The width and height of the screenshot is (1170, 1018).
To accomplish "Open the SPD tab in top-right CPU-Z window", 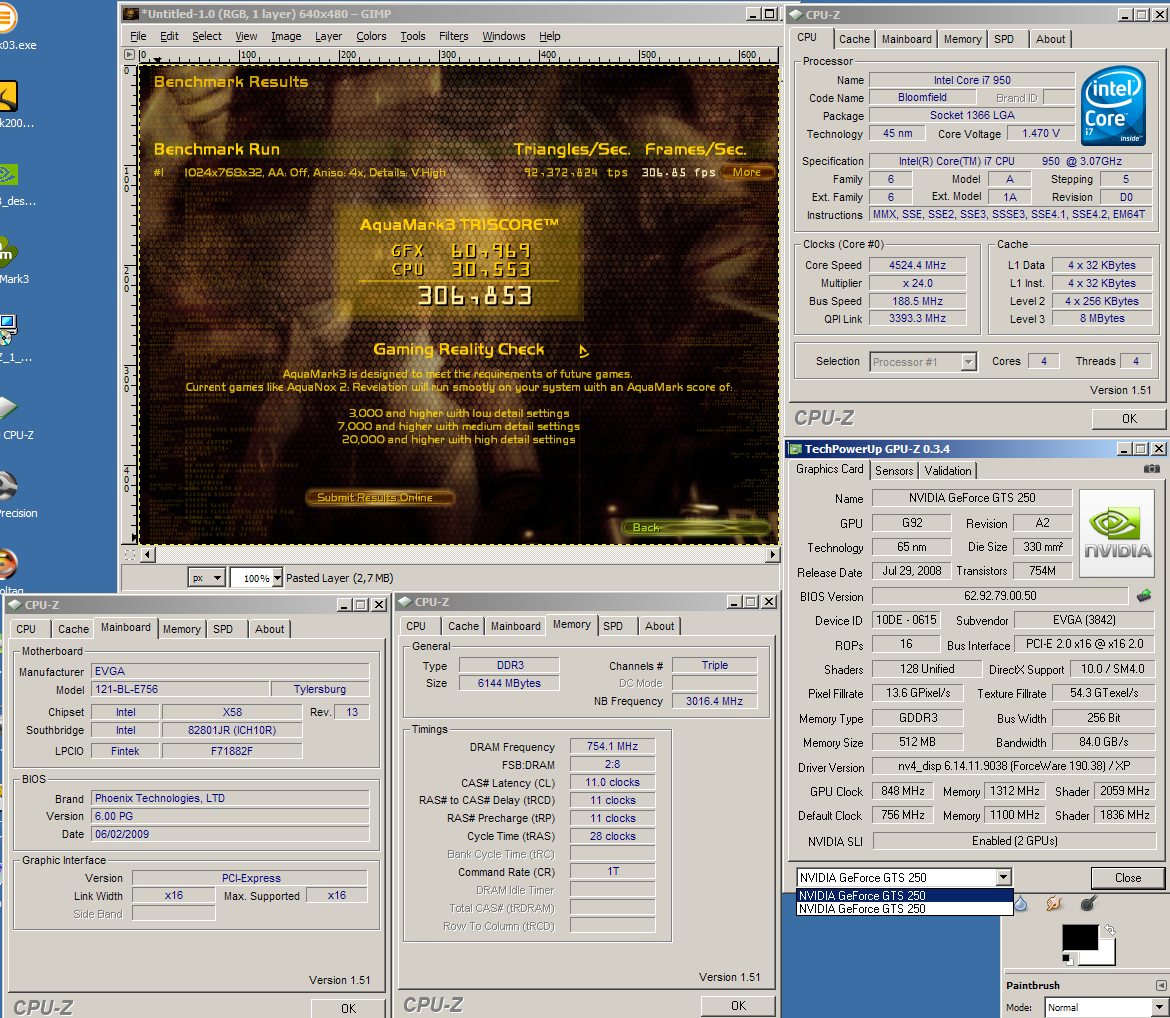I will coord(1004,39).
